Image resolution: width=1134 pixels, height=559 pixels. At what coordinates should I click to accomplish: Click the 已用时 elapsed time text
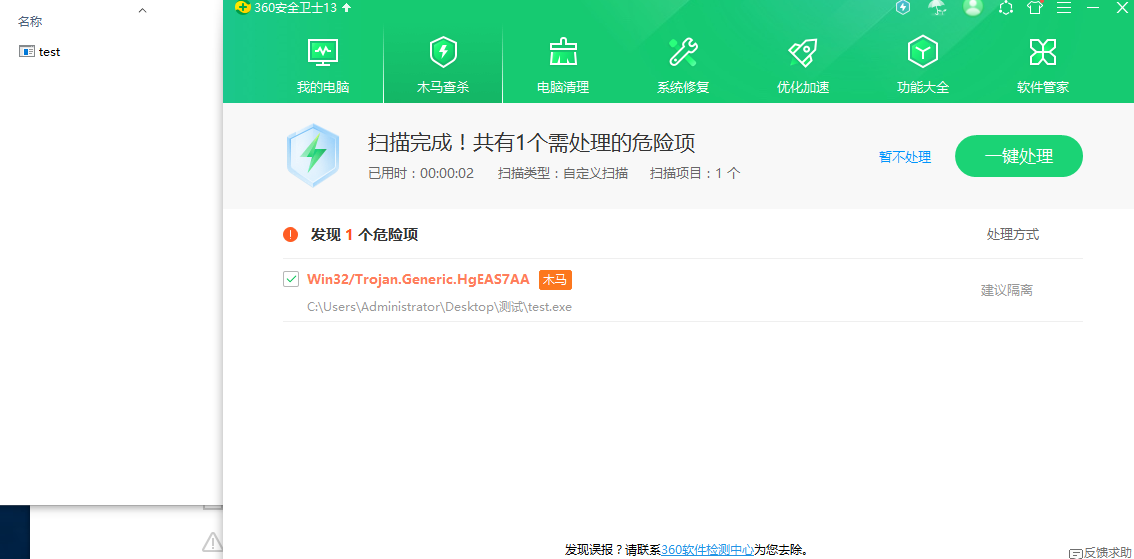point(421,174)
